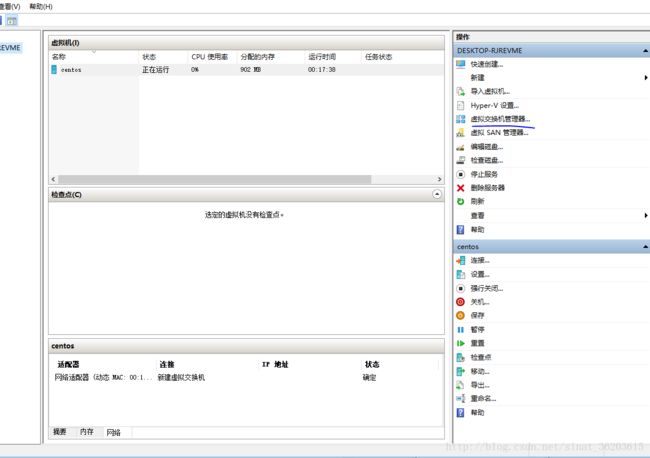
Task: Click the 确定 status cell in network details
Action: pyautogui.click(x=369, y=377)
